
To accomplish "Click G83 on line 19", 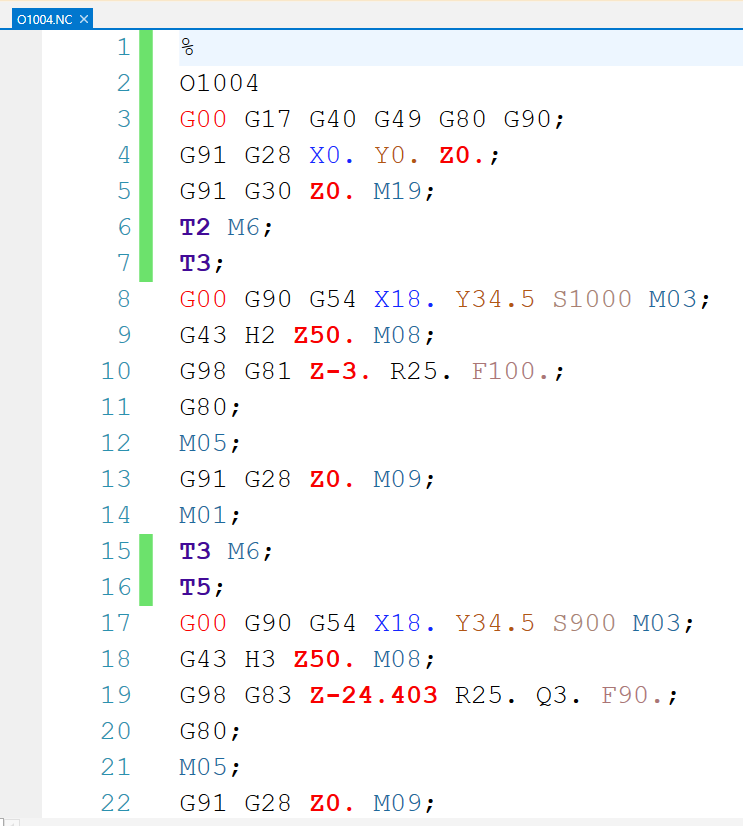I will click(268, 695).
